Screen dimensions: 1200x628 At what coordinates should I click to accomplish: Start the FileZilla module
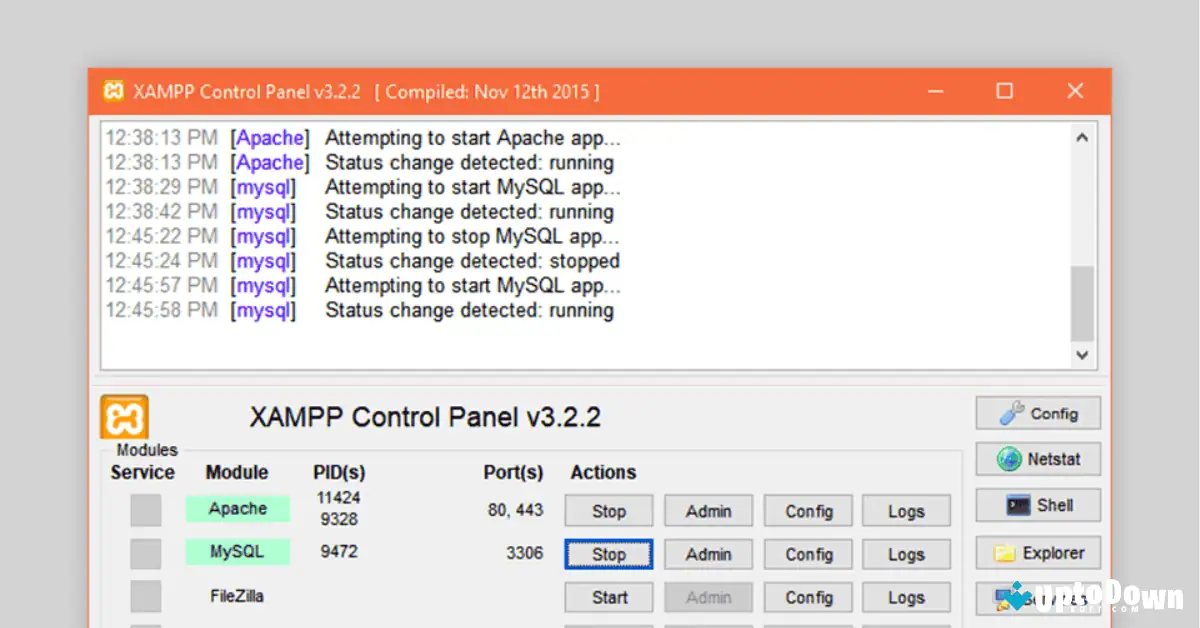tap(608, 596)
